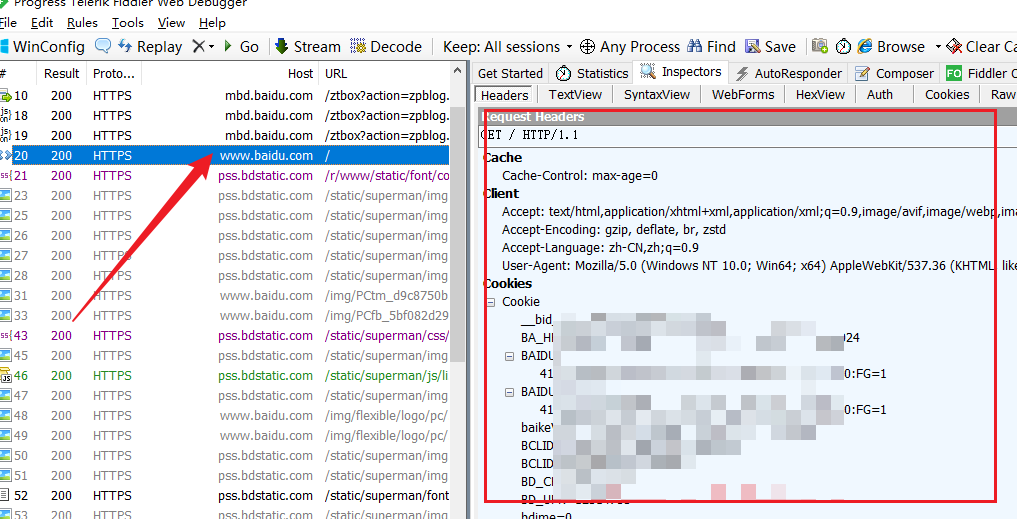Click the timer stopwatch toolbar icon
This screenshot has height=519, width=1017.
[x=843, y=47]
